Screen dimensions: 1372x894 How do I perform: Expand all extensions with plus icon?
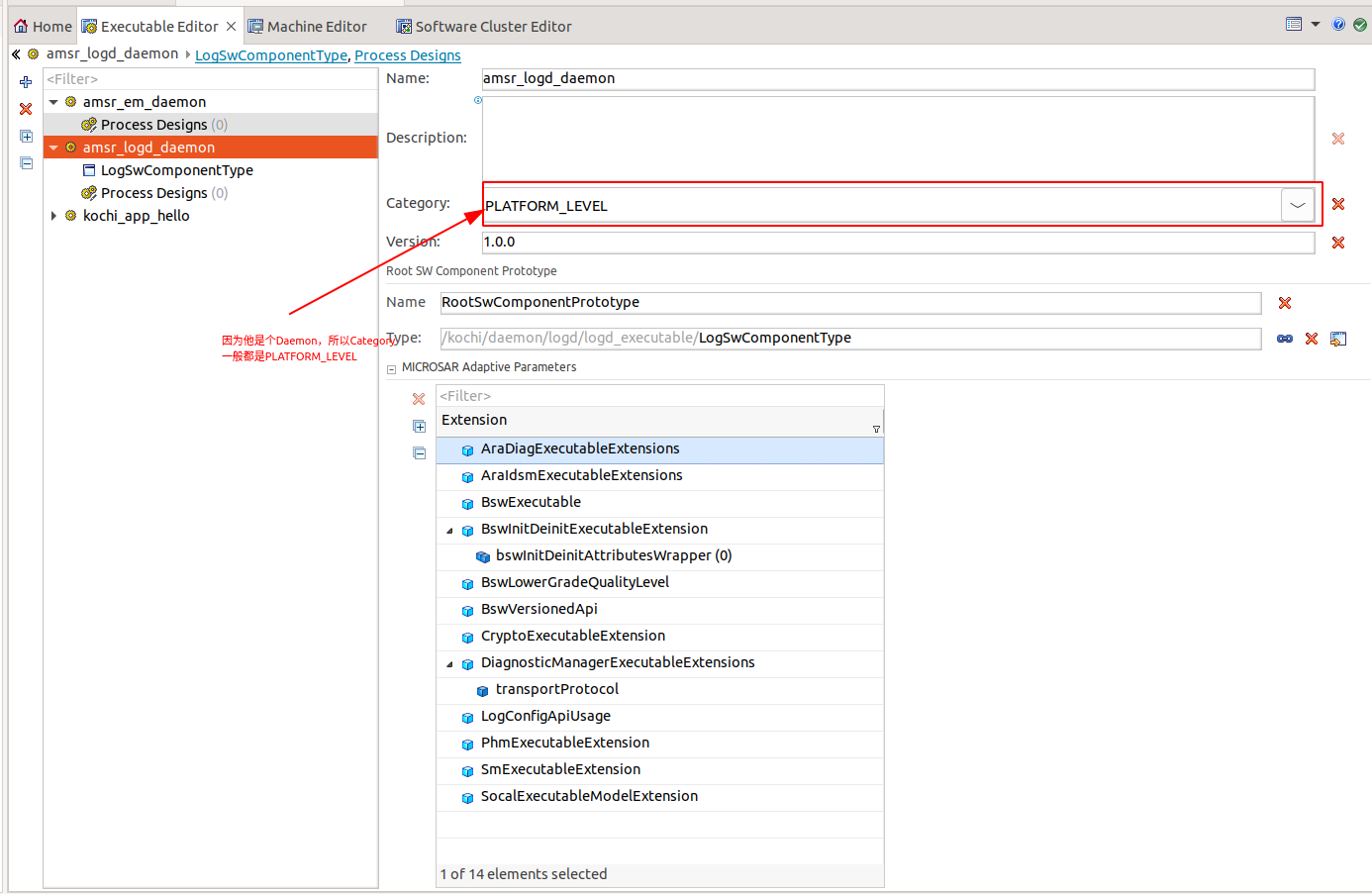(419, 426)
